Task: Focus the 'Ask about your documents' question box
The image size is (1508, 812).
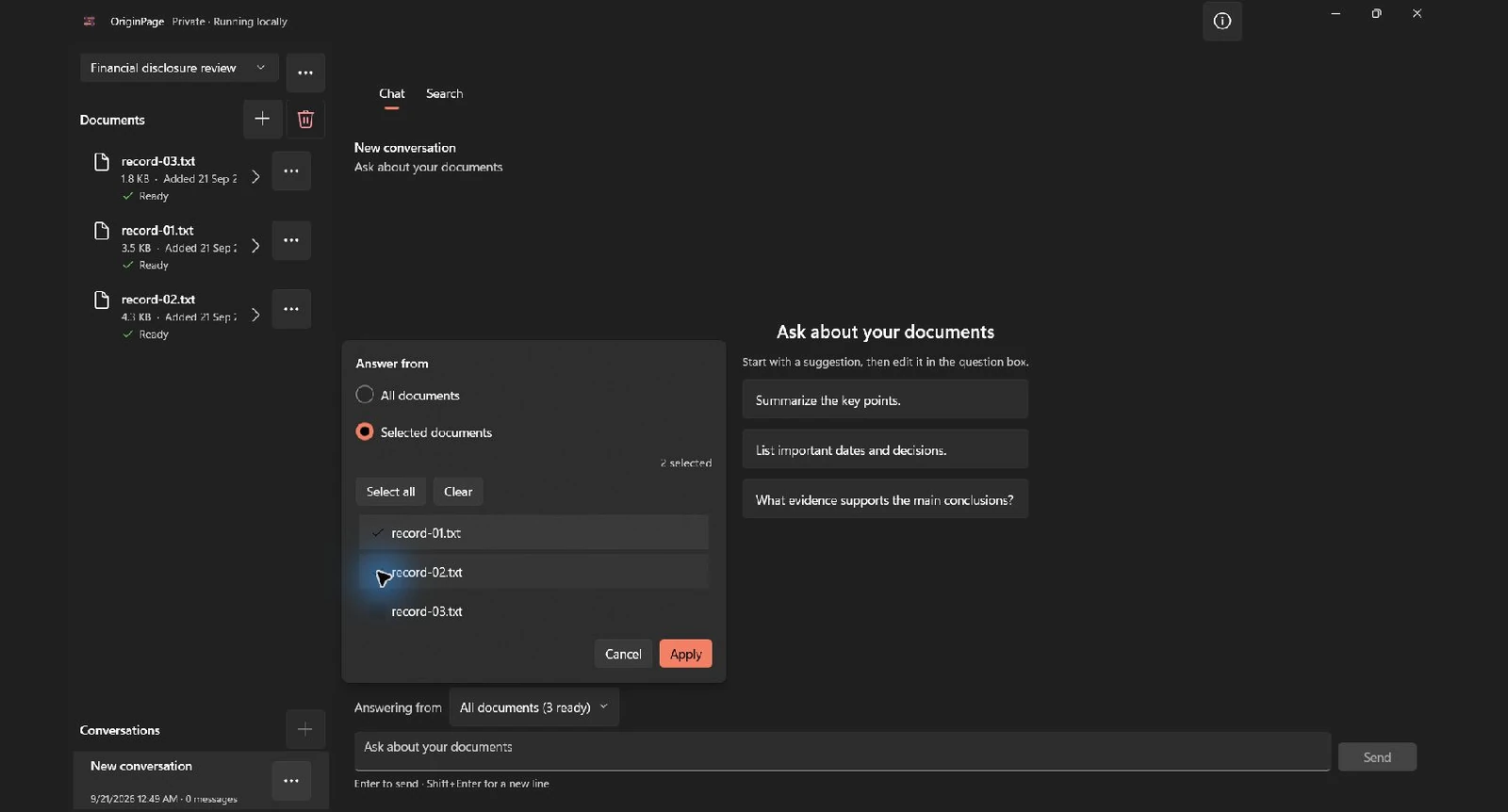Action: (x=843, y=751)
